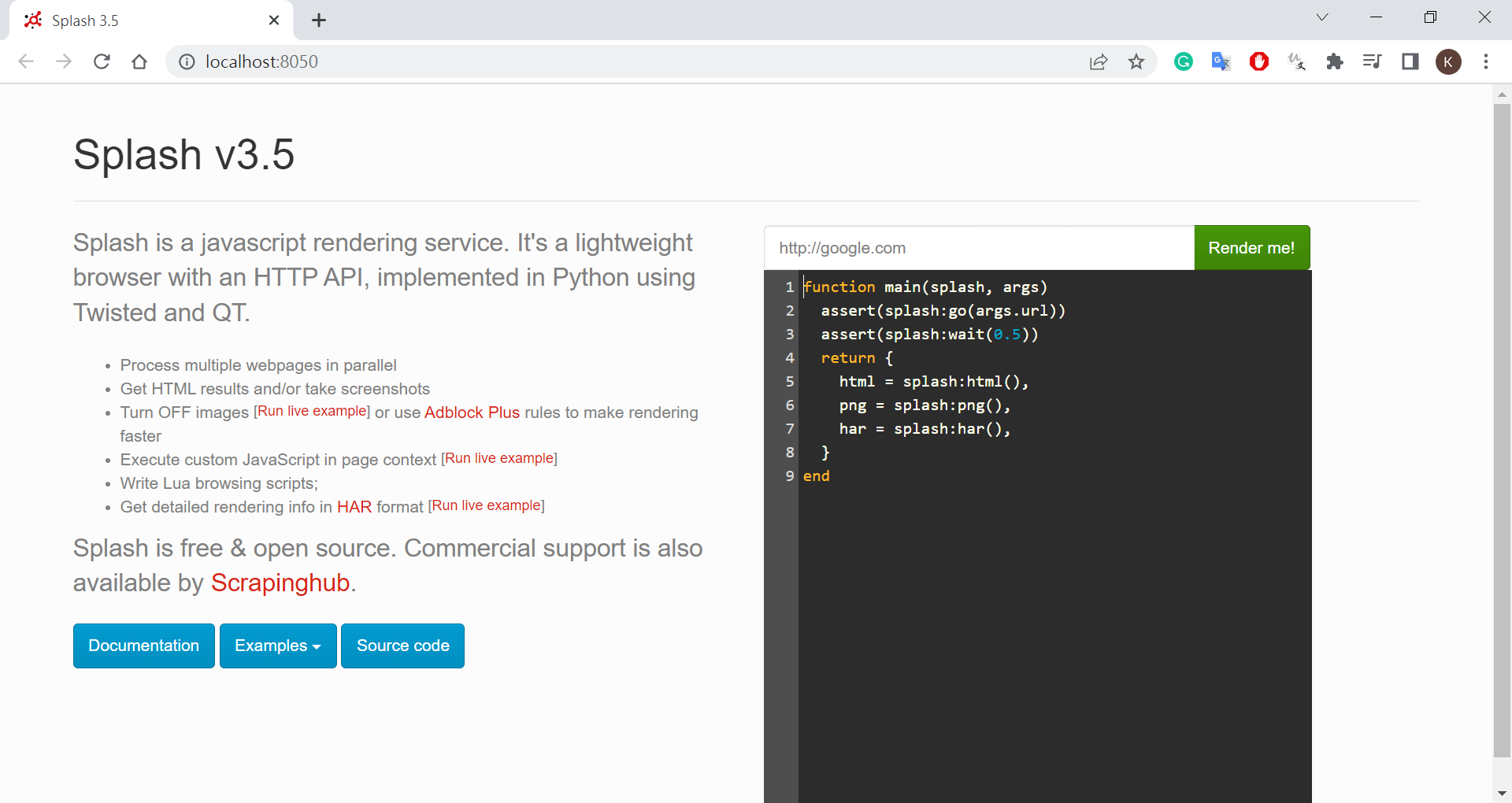1512x803 pixels.
Task: Click the page vertical scrollbar down arrow
Action: coord(1502,793)
